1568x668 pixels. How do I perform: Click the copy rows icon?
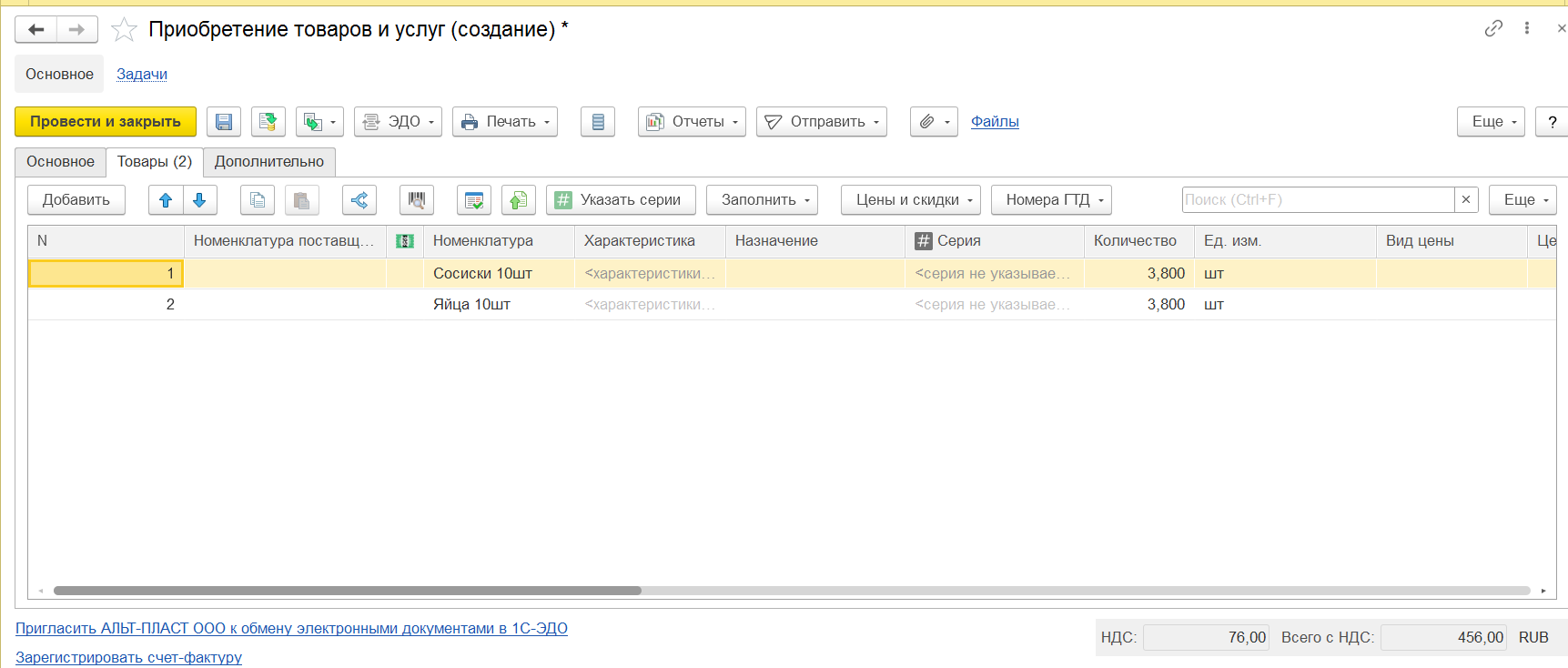coord(258,200)
